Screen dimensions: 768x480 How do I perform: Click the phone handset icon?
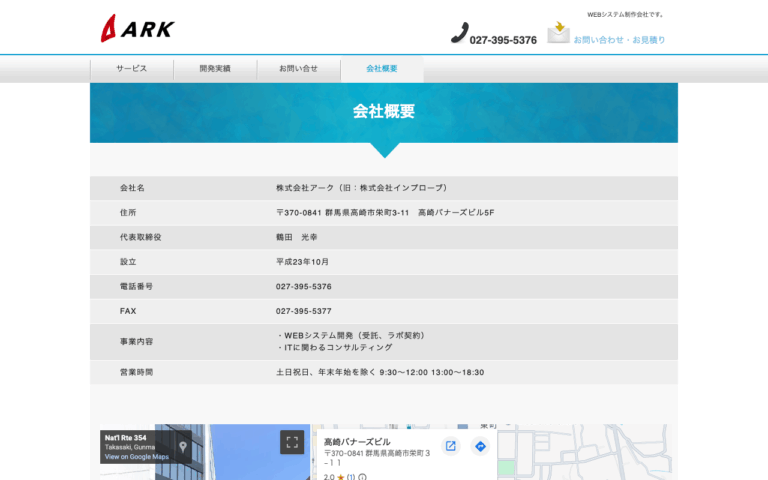click(459, 33)
